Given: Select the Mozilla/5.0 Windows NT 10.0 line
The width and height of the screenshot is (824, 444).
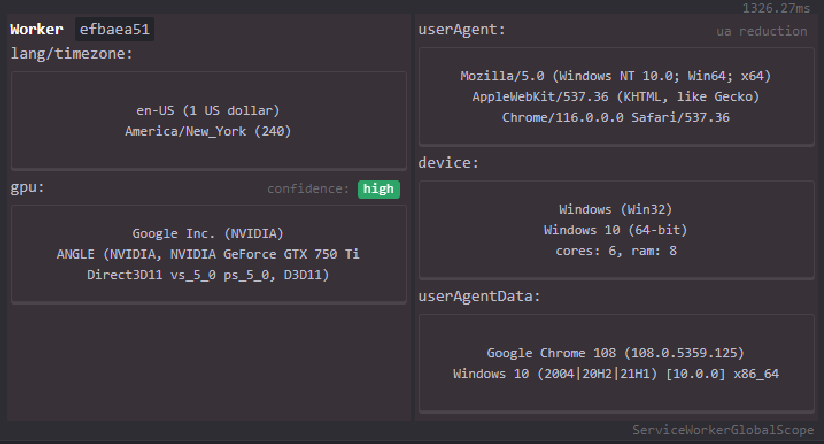Looking at the screenshot, I should point(615,76).
